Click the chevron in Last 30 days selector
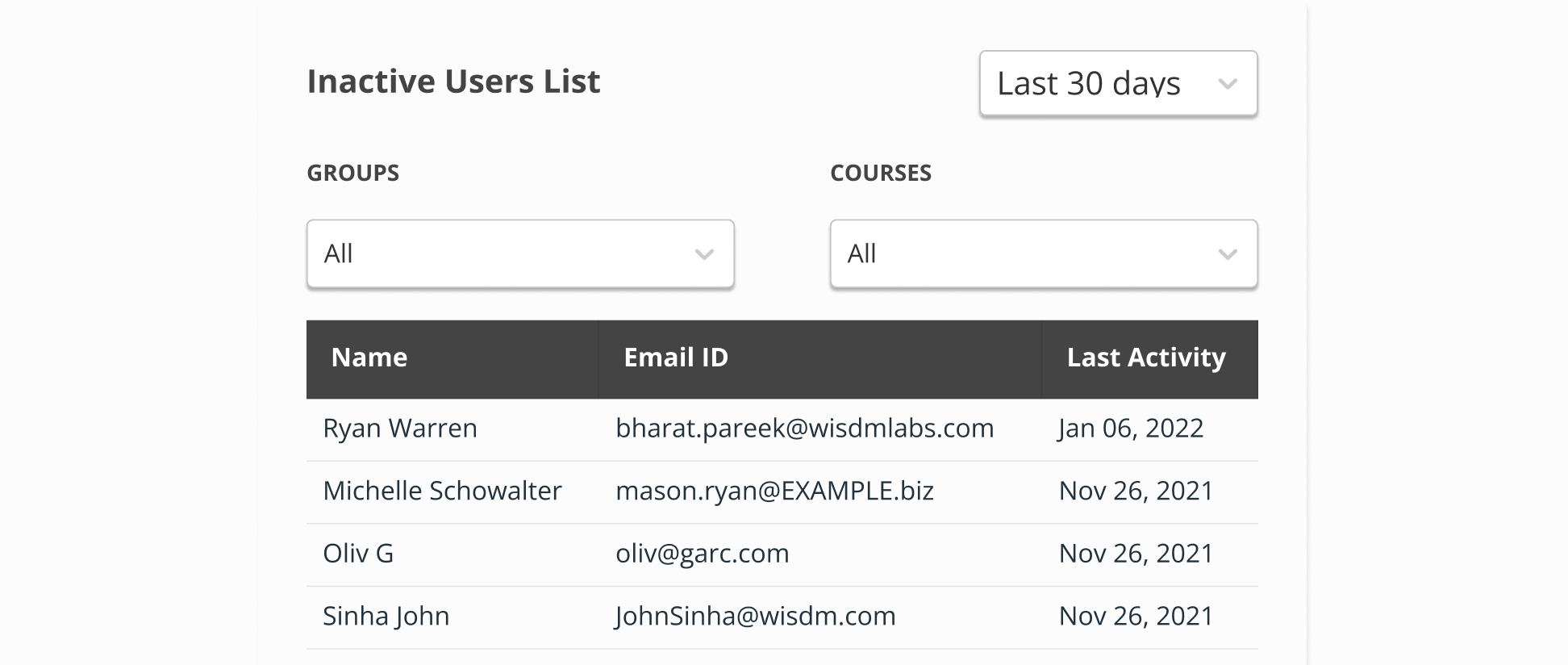 pos(1228,84)
